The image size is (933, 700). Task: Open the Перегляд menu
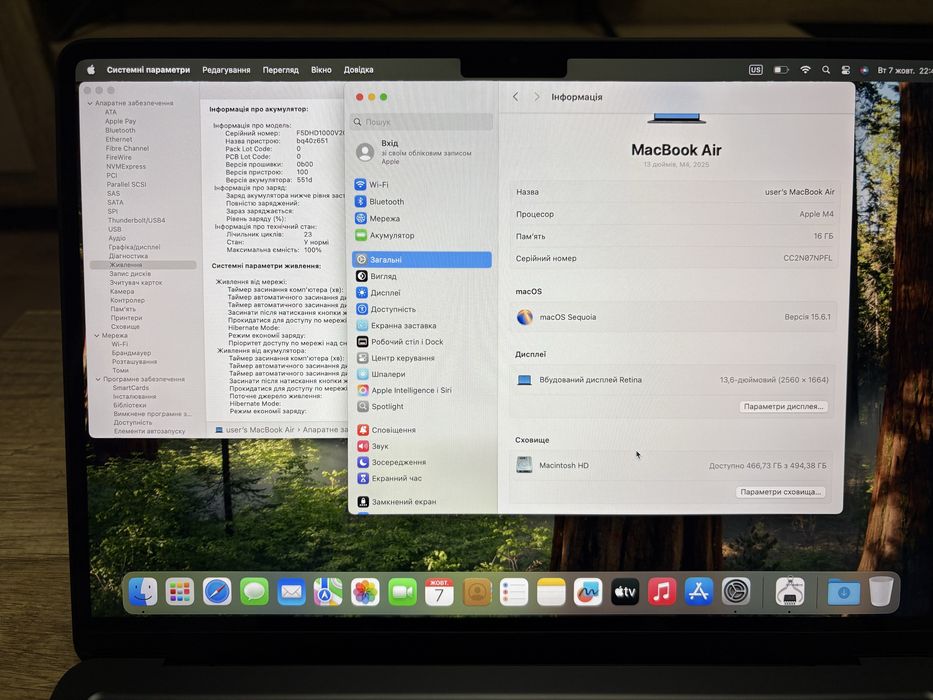click(281, 70)
